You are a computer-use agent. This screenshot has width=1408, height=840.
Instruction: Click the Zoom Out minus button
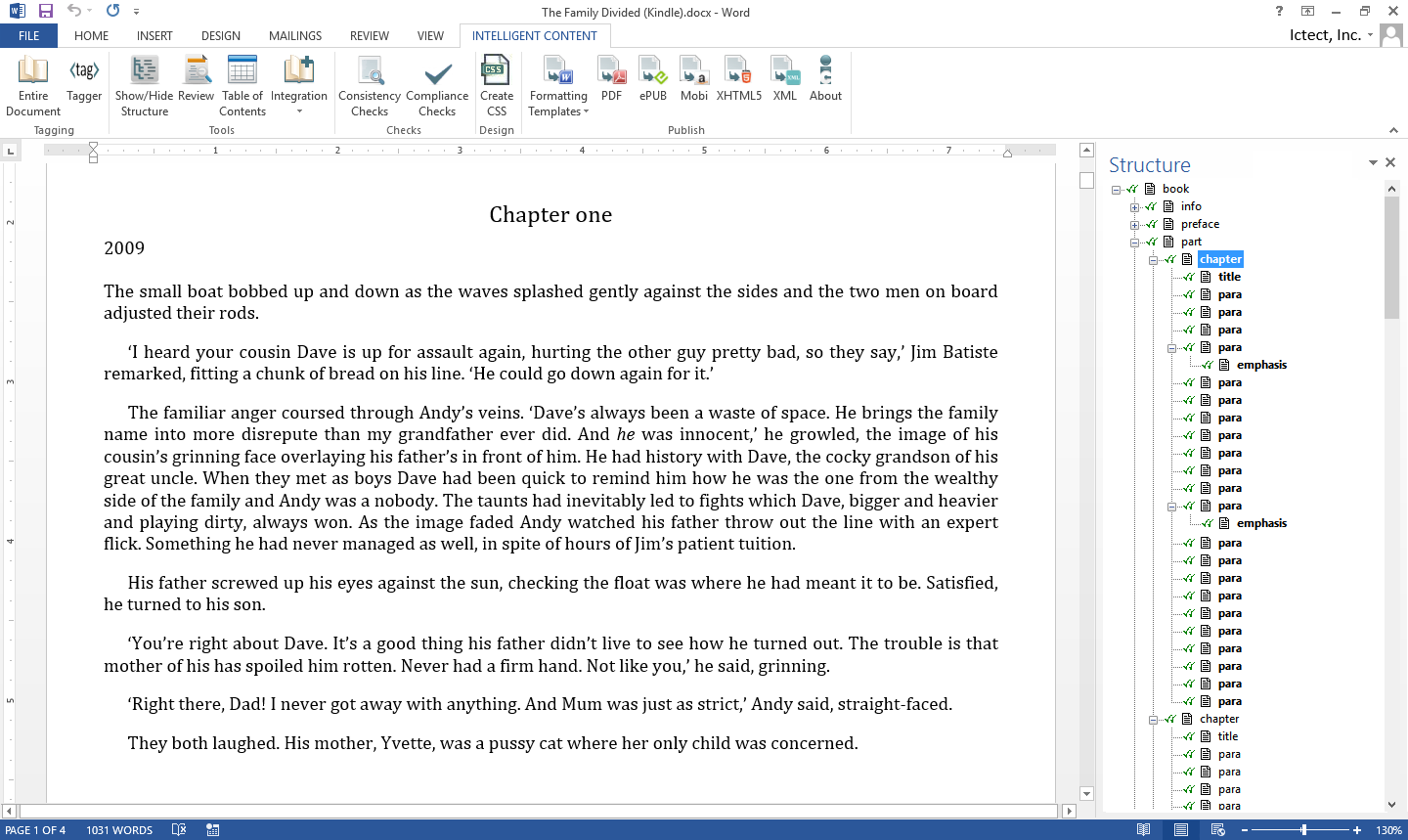click(x=1245, y=830)
